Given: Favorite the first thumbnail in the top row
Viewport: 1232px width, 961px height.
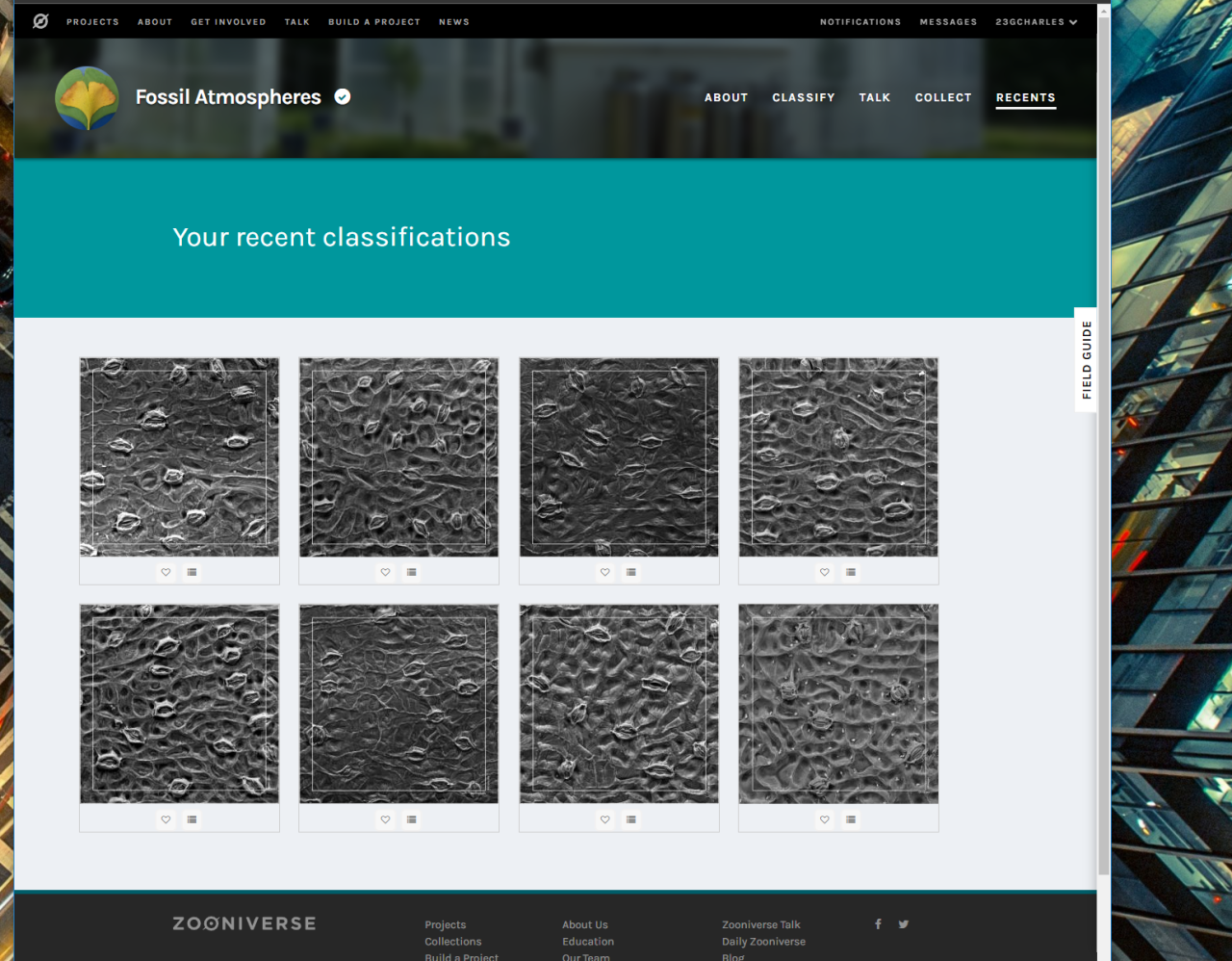Looking at the screenshot, I should 166,572.
